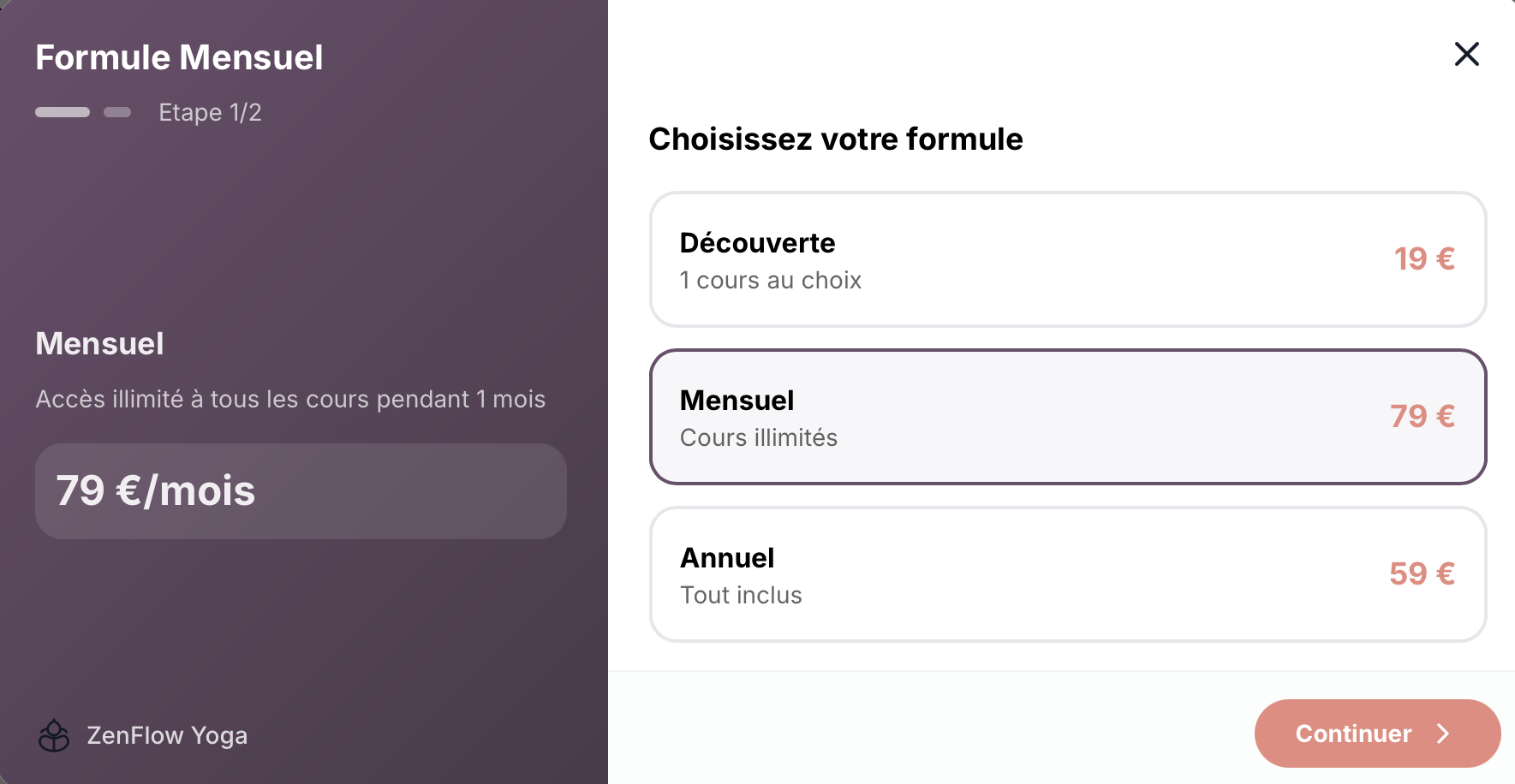Click the 59 € price on Annuel
The height and width of the screenshot is (784, 1515).
(x=1422, y=573)
